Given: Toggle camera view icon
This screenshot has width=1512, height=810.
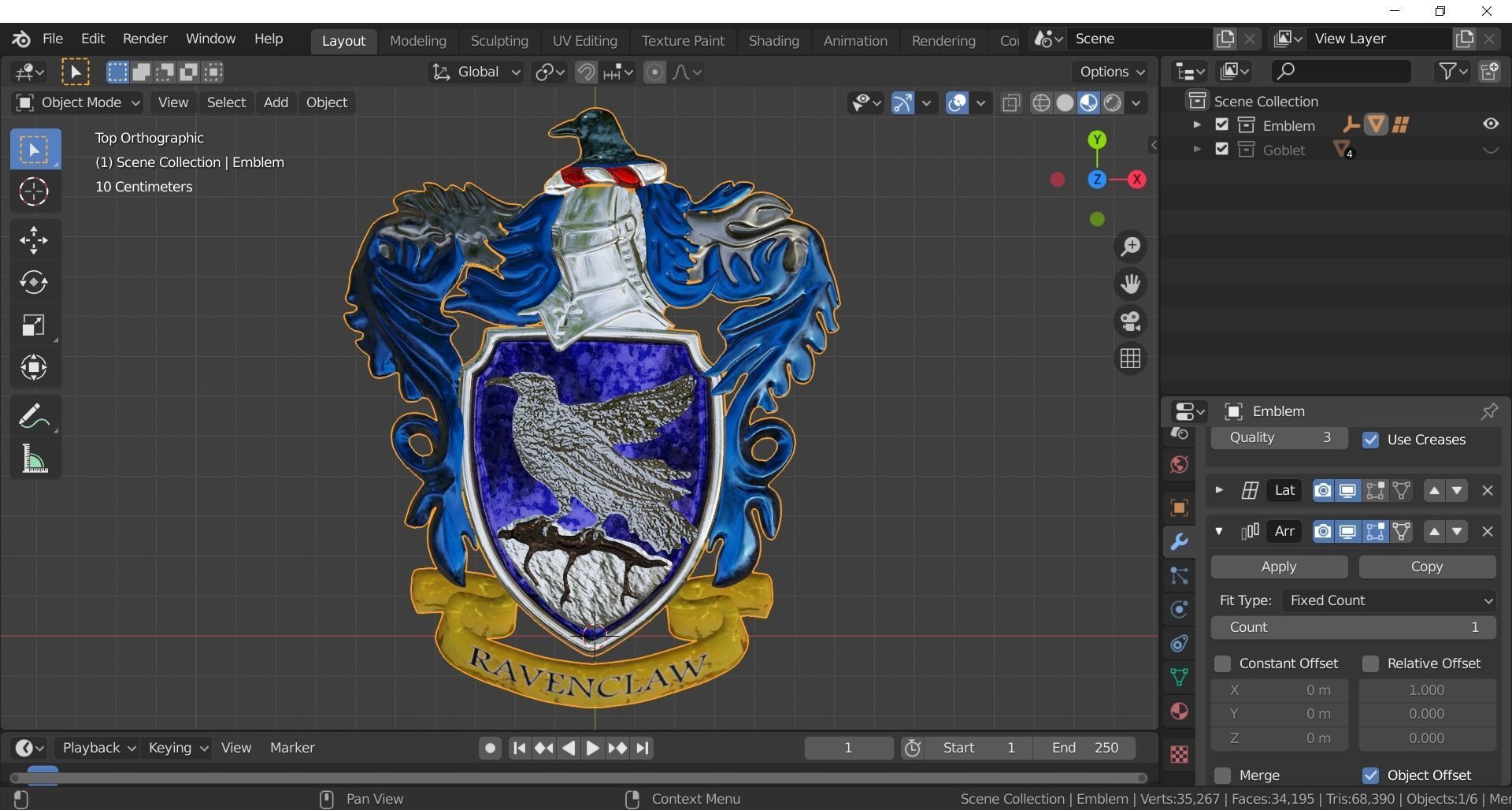Looking at the screenshot, I should click(x=1131, y=321).
